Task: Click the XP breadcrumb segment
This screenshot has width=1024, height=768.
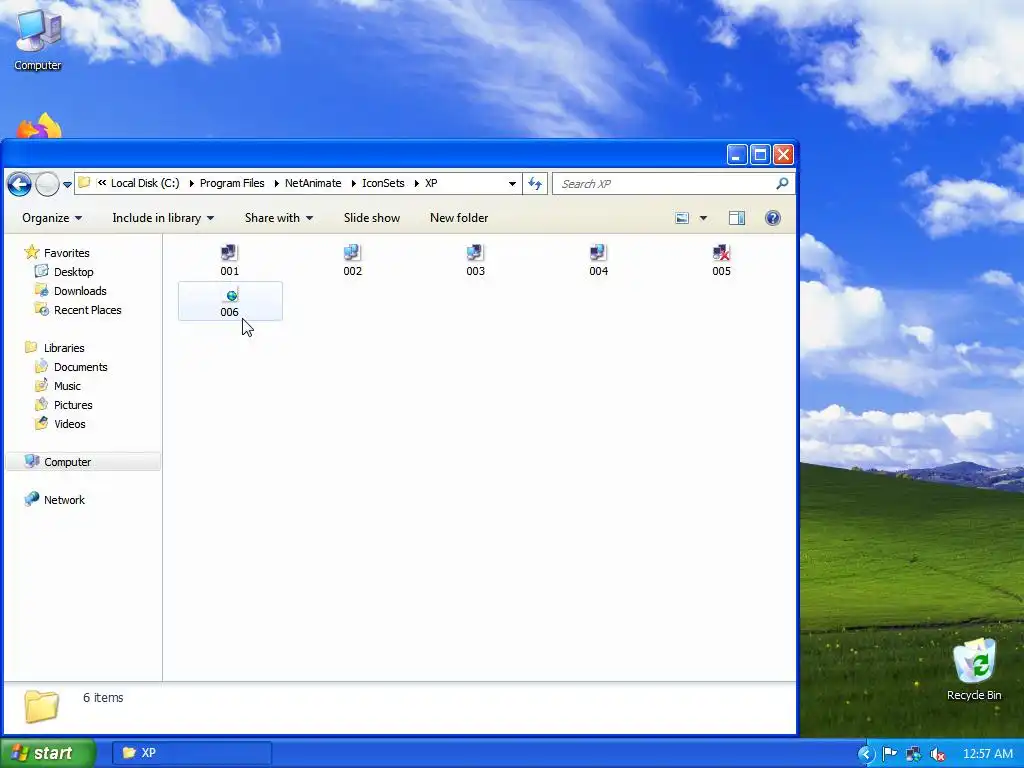Action: (431, 184)
